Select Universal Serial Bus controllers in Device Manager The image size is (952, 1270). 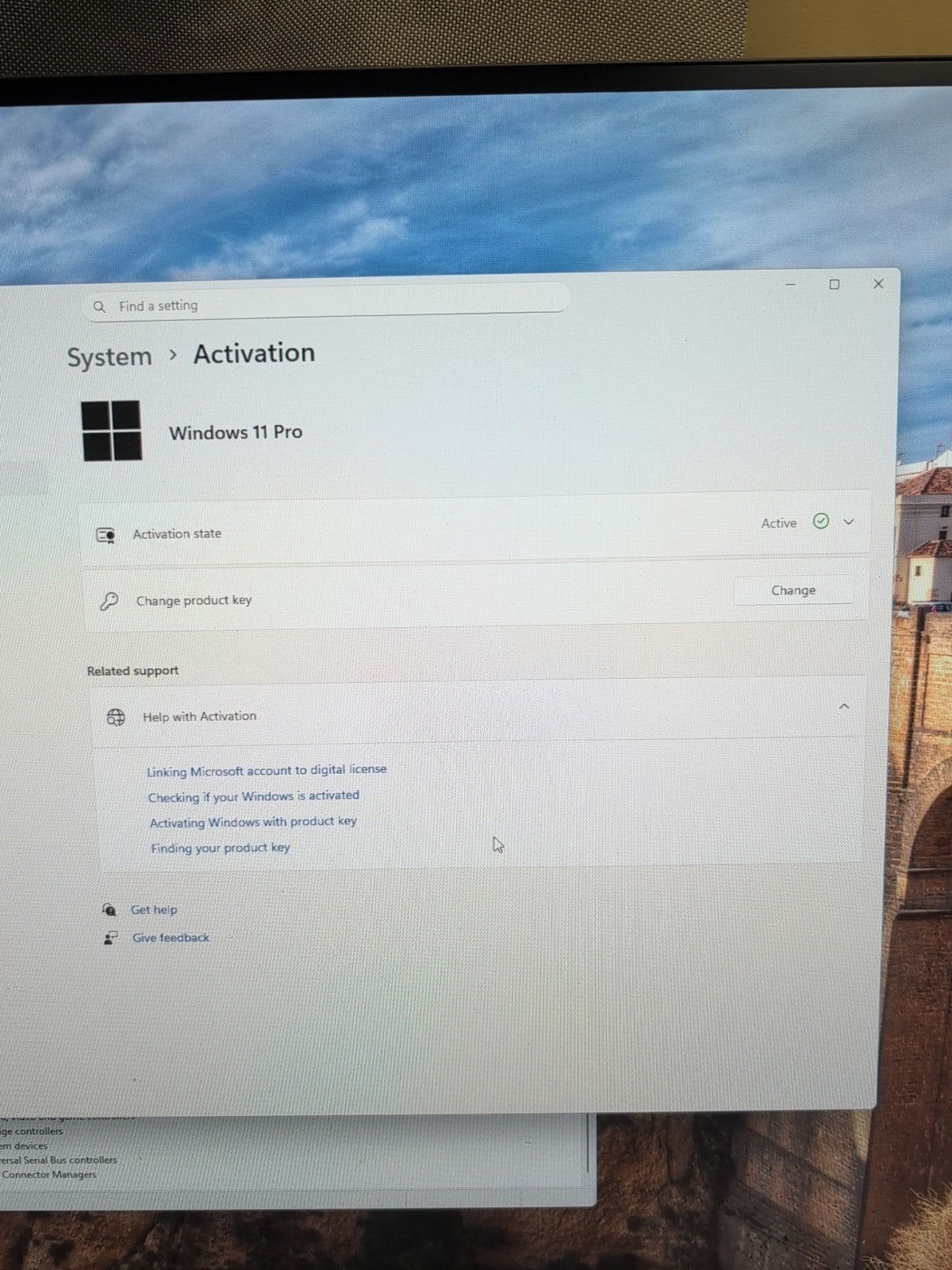(59, 1160)
